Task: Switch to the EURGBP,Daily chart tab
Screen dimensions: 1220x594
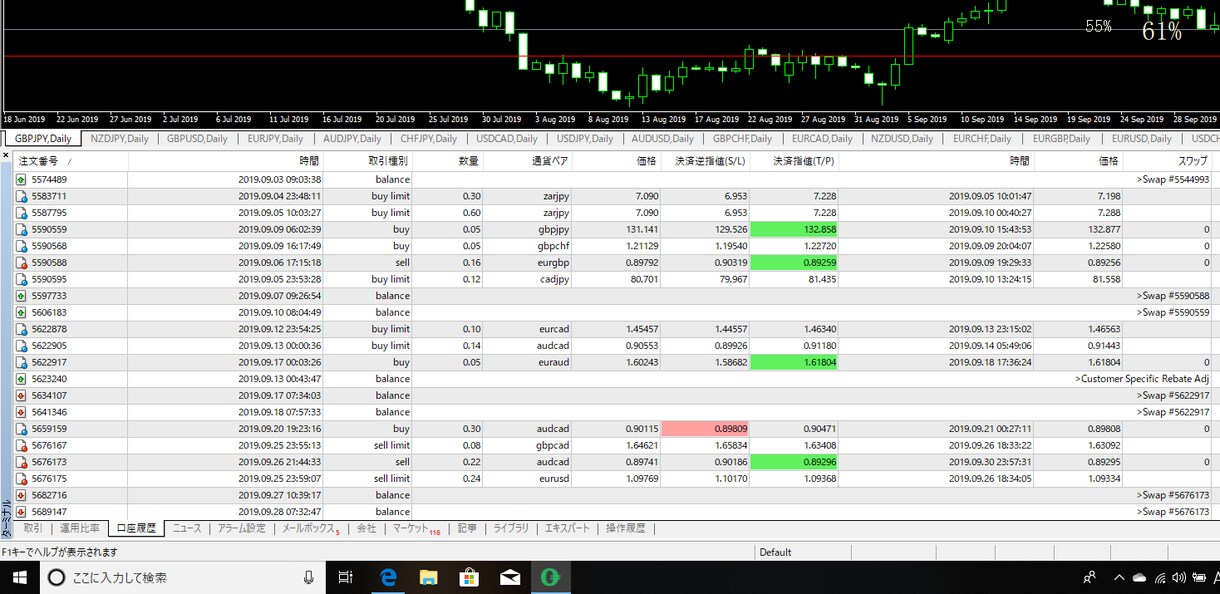Action: 1062,138
